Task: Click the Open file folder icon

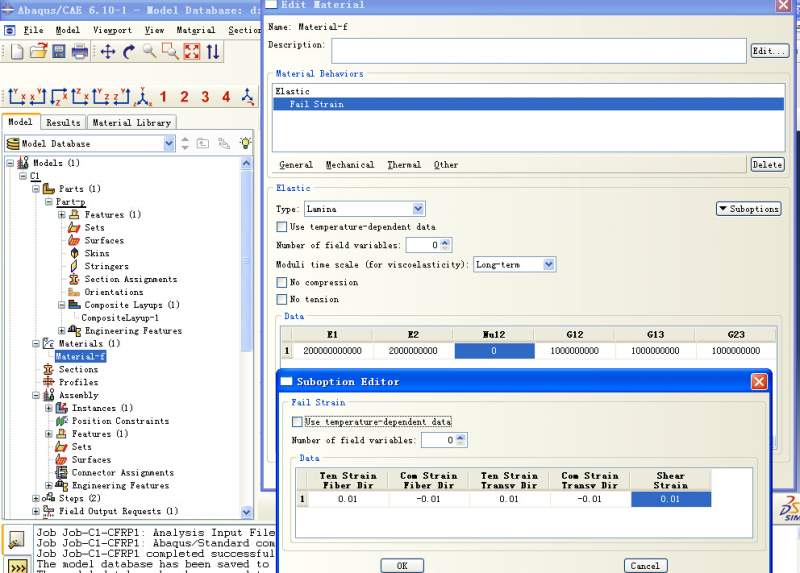Action: pyautogui.click(x=37, y=51)
